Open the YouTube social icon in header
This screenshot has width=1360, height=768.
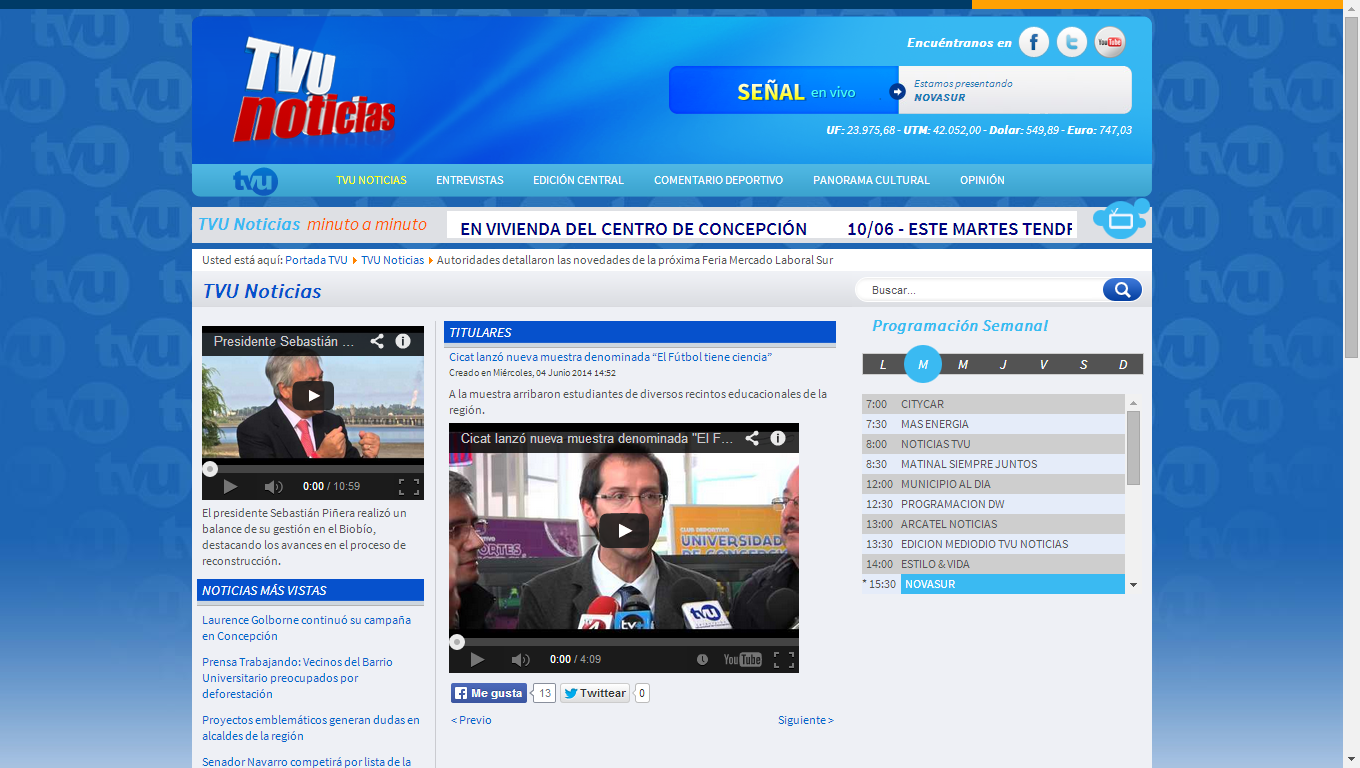[x=1110, y=42]
